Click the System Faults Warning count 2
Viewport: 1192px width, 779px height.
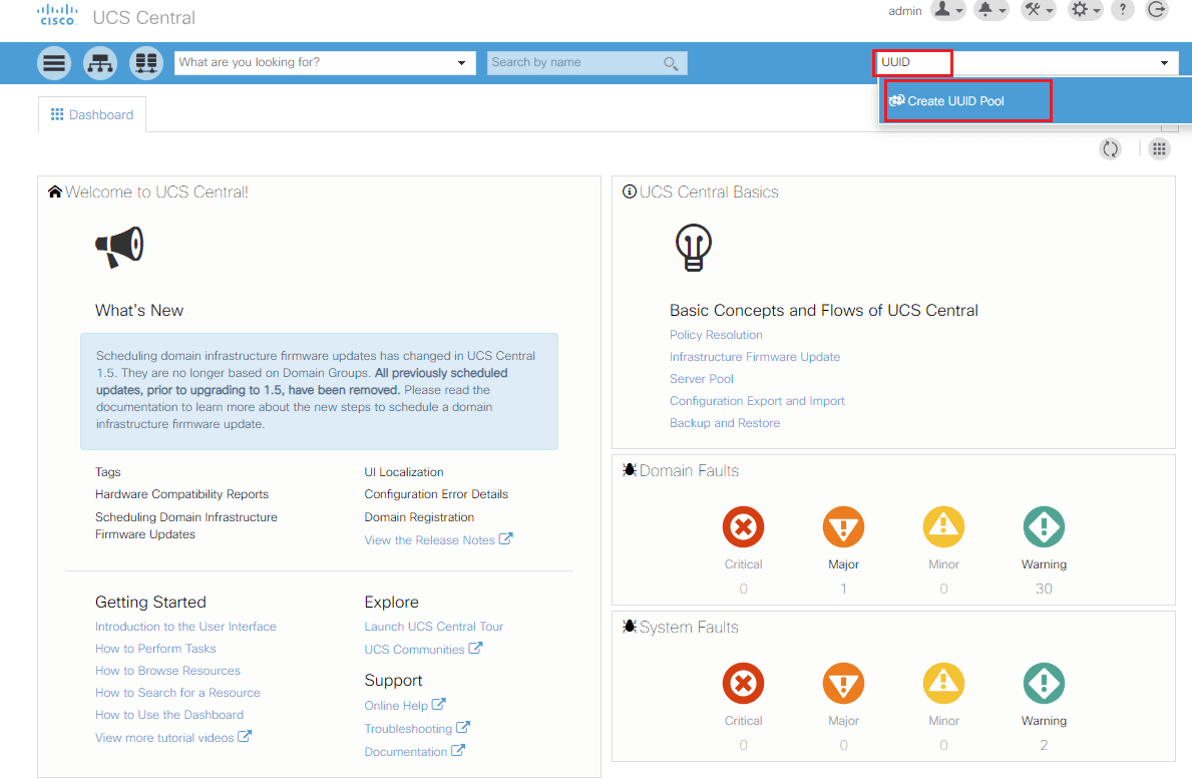[1044, 745]
